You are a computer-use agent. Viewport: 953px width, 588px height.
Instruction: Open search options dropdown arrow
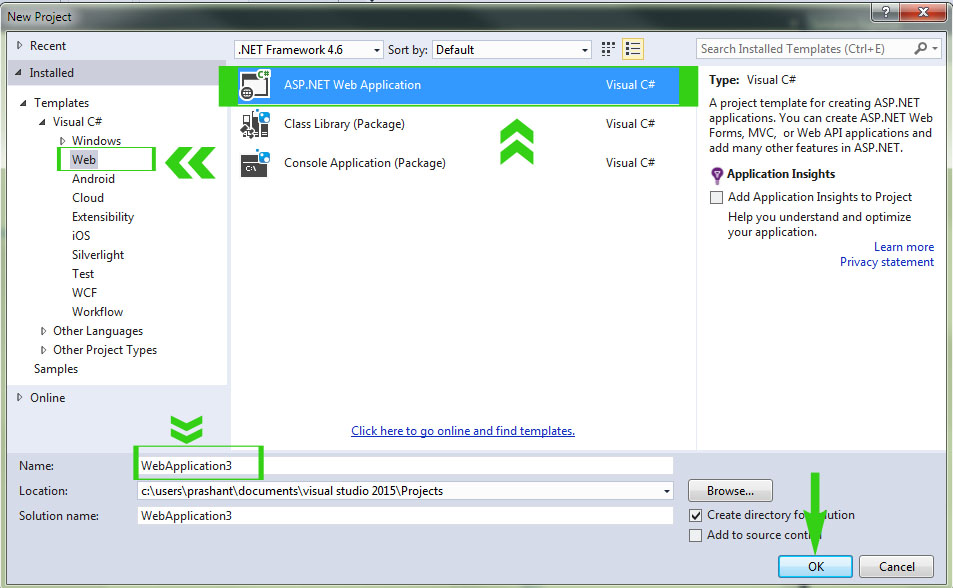click(x=935, y=49)
